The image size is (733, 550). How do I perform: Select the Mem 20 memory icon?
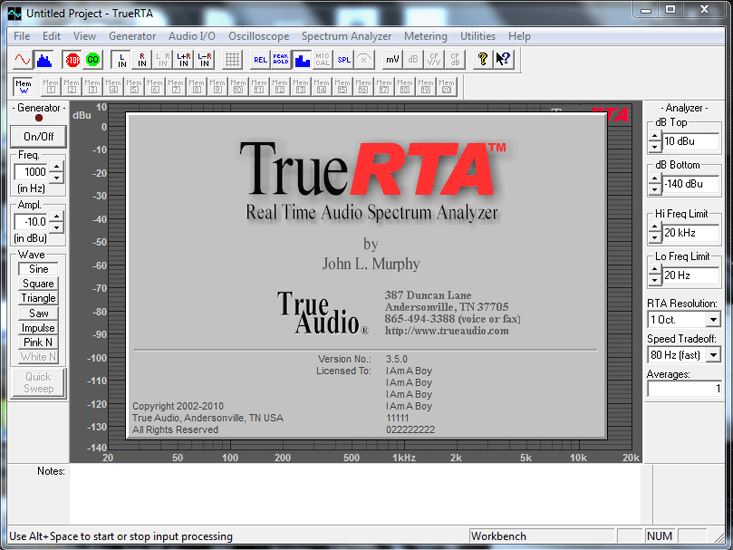click(446, 87)
